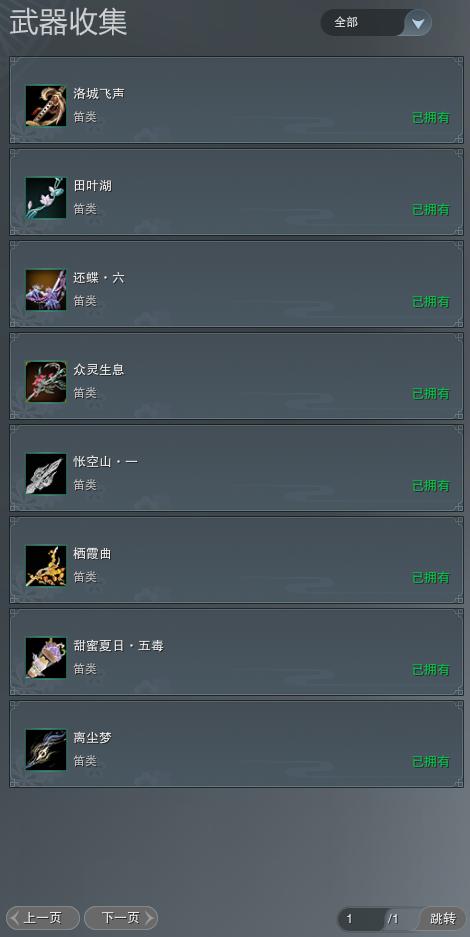Select the 田叶湖 lotus weapon icon
This screenshot has width=470, height=937.
click(46, 198)
